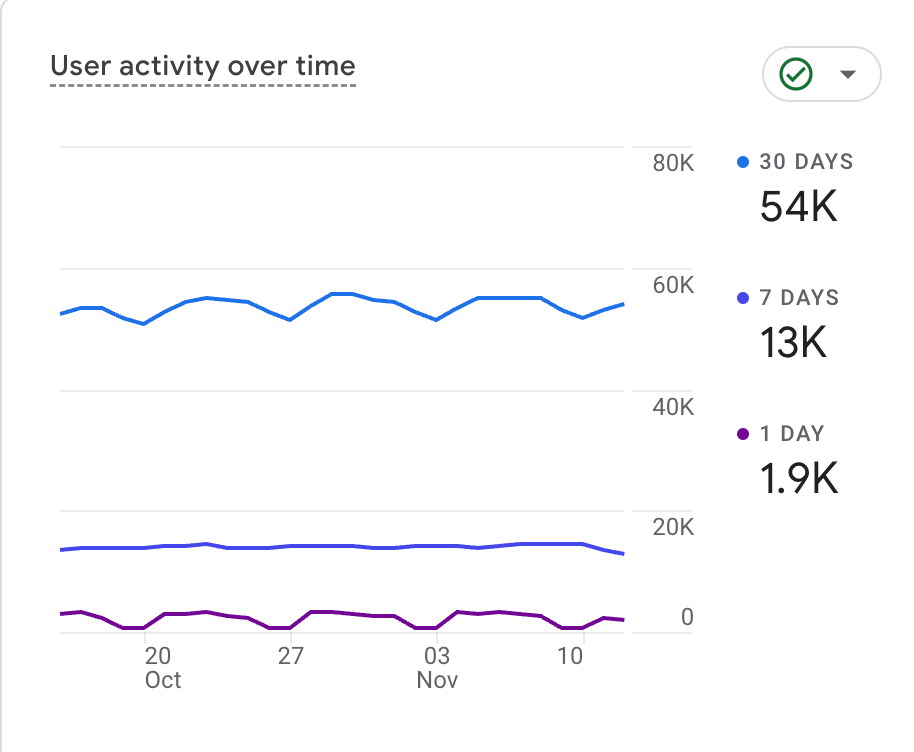Click the indigo 7 DAYS legend dot

(x=742, y=298)
